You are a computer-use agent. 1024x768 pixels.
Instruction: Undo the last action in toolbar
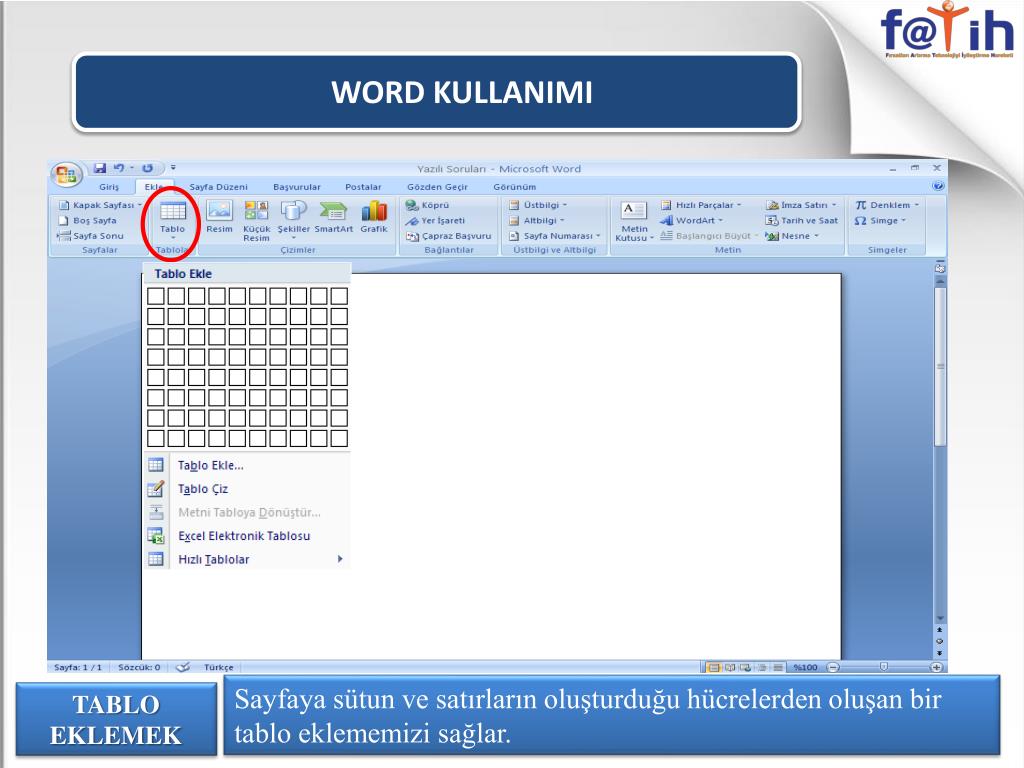119,168
